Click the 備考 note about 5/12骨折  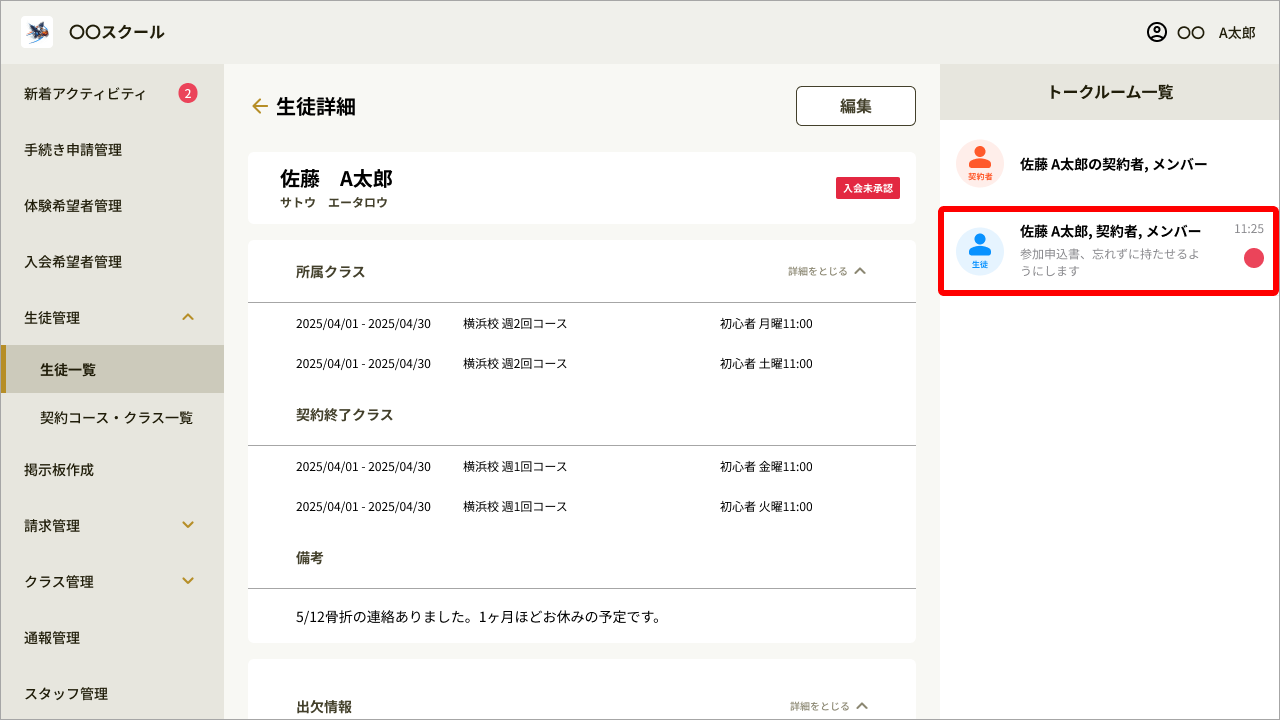point(479,616)
